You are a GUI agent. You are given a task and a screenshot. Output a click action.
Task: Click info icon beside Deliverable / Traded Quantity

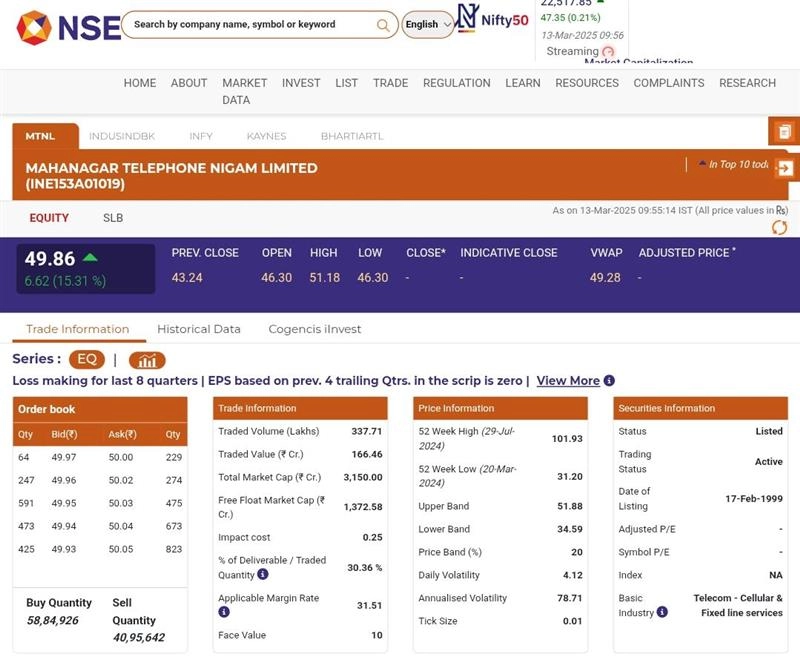click(x=262, y=575)
